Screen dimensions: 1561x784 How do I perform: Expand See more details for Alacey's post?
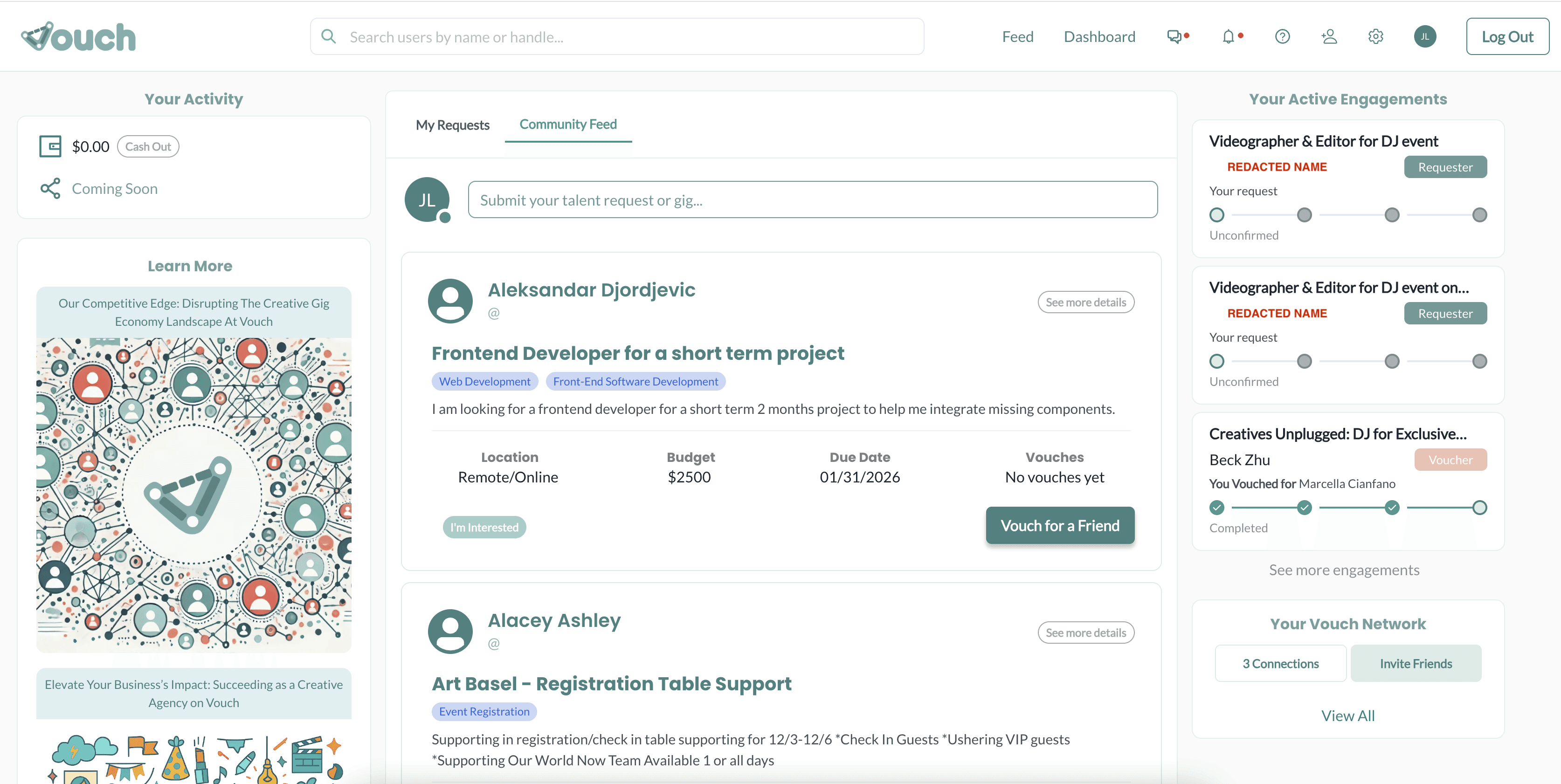tap(1085, 633)
